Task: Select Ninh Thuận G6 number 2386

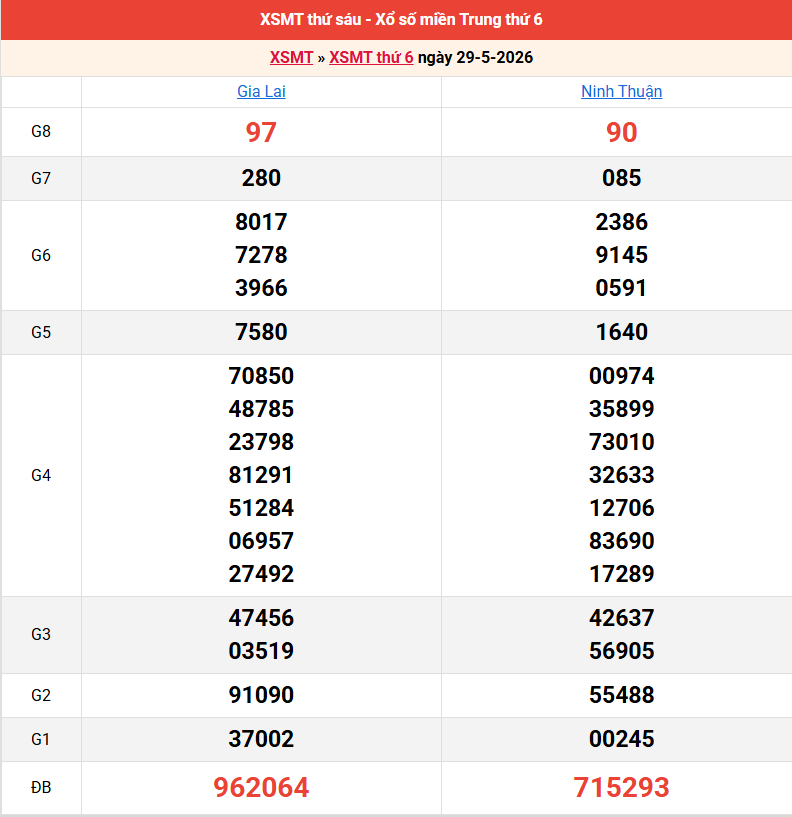Action: (622, 222)
